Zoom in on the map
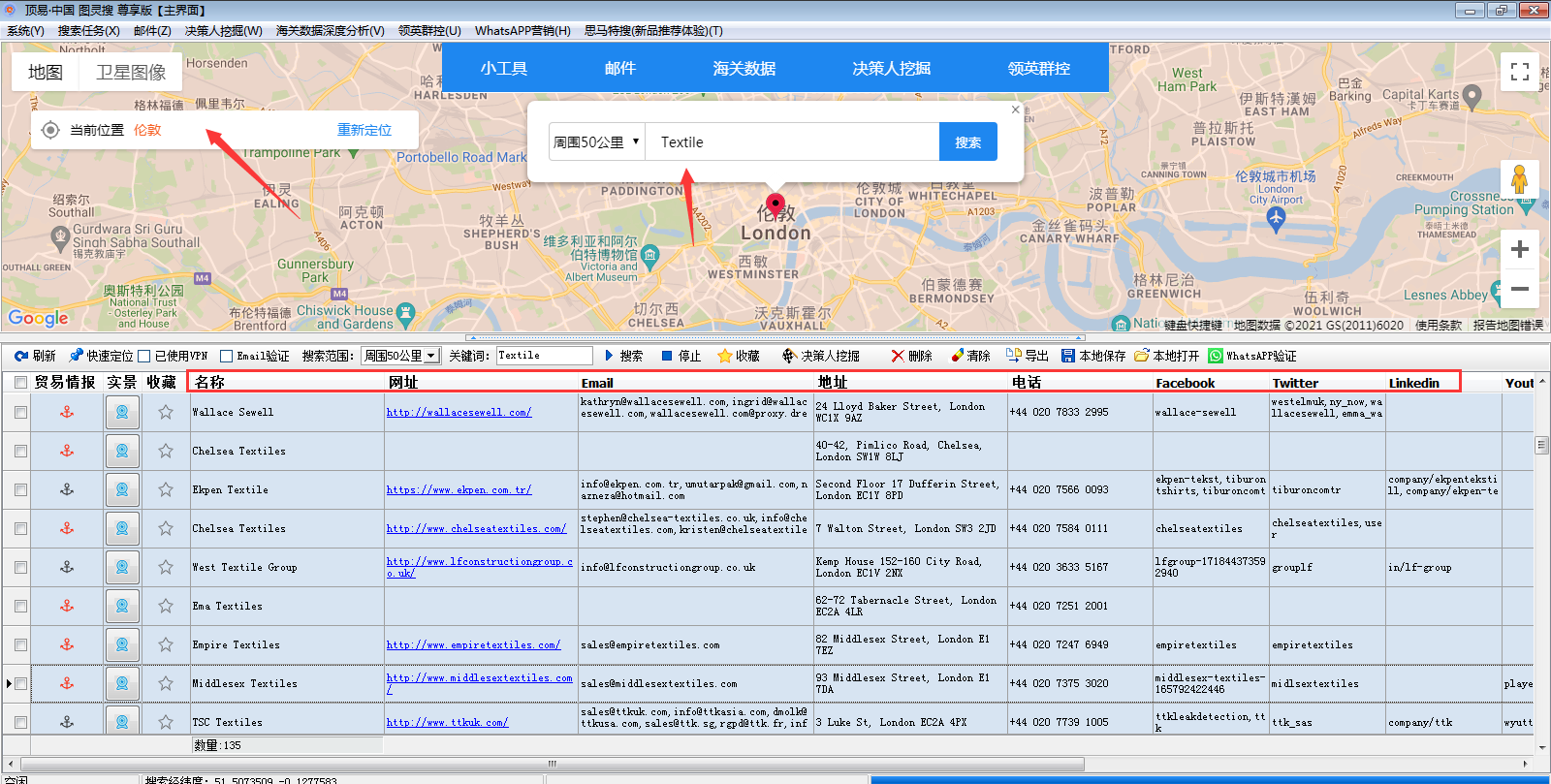1551x784 pixels. coord(1520,249)
